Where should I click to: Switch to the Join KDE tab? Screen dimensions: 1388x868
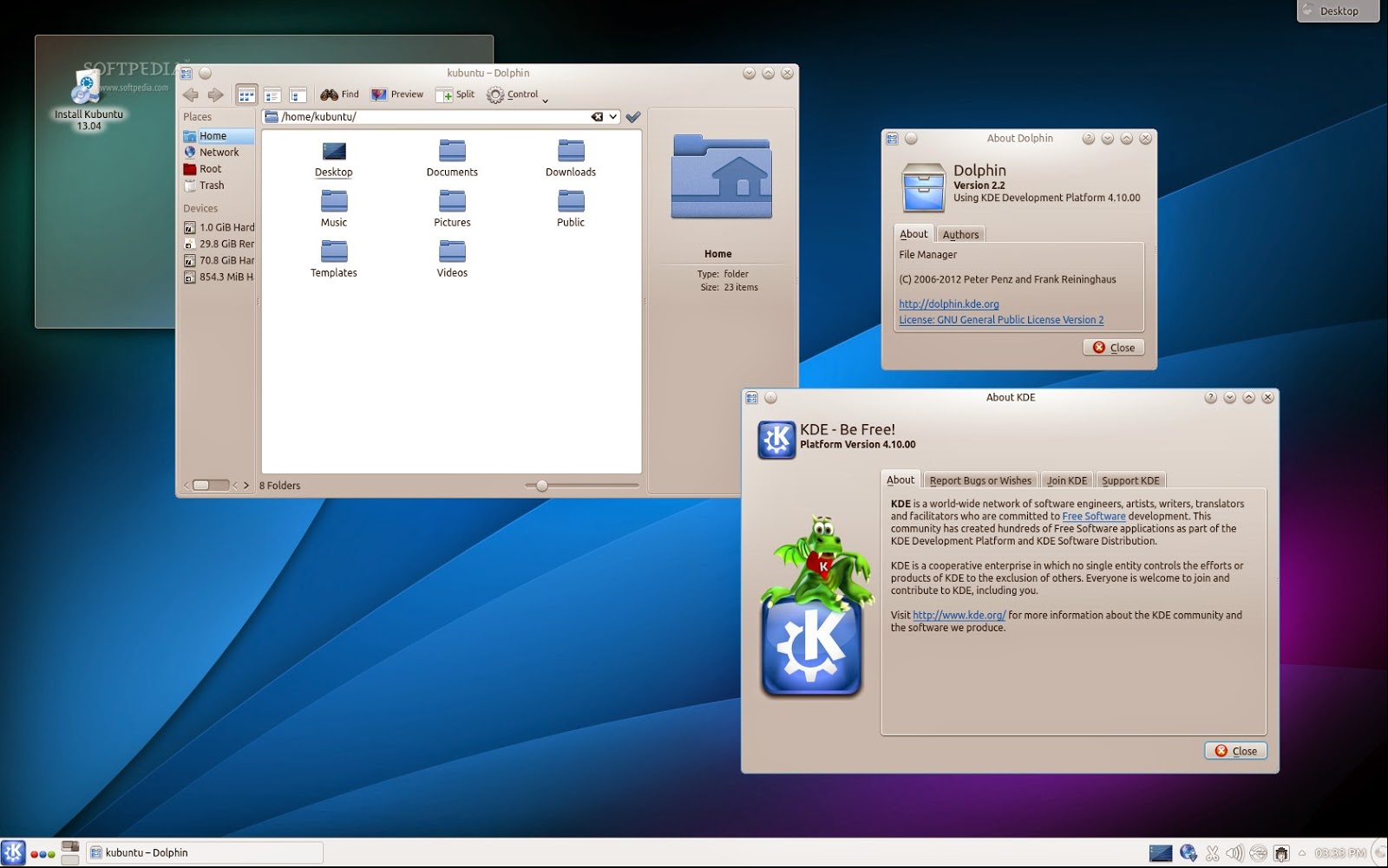(1067, 480)
